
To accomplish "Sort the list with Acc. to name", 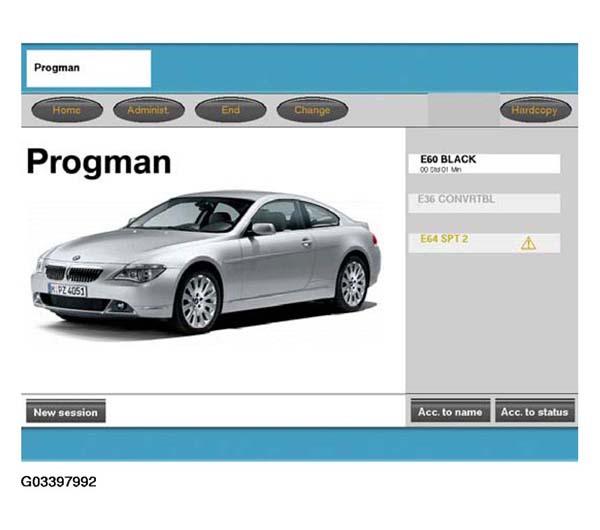I will (449, 412).
